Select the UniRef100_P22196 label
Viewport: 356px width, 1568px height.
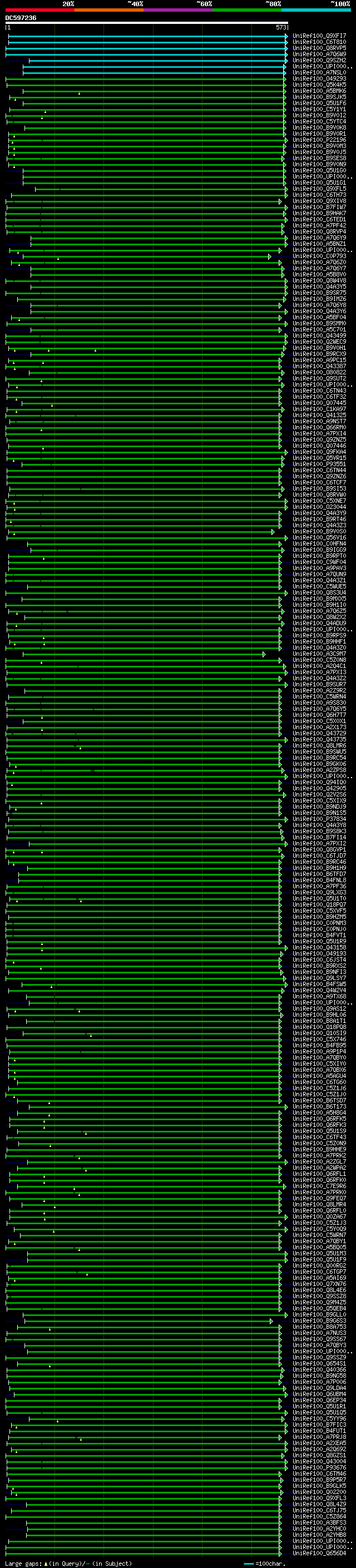(319, 140)
